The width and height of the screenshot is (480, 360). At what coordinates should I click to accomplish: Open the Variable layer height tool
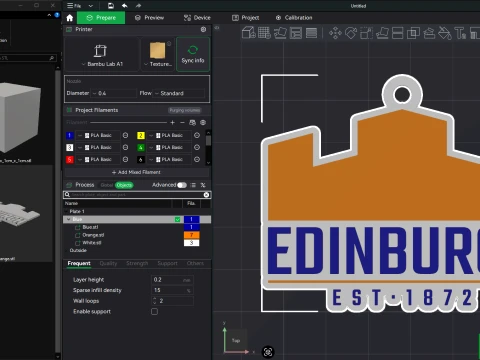311,33
